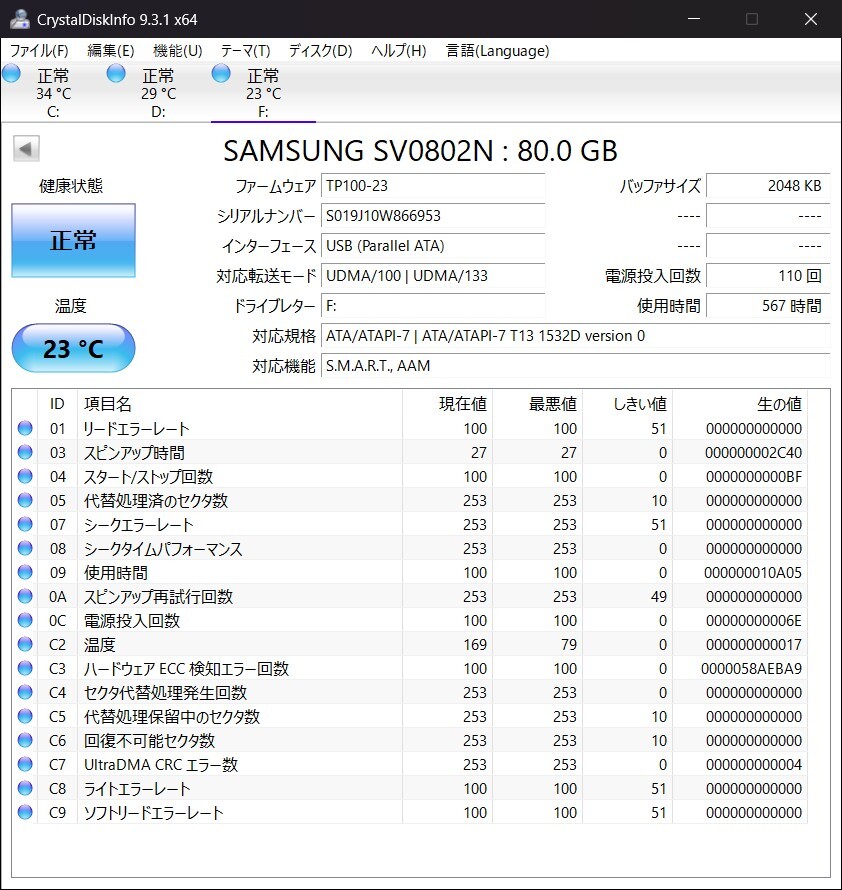Open the テーマ(T) menu
Screen dimensions: 842x890
pyautogui.click(x=245, y=51)
